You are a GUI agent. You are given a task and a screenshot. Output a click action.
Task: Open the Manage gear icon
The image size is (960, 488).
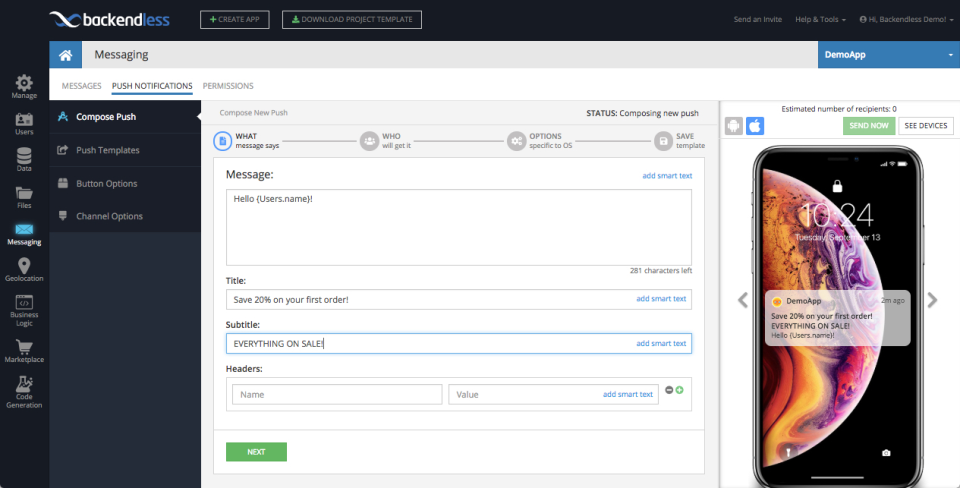tap(24, 83)
